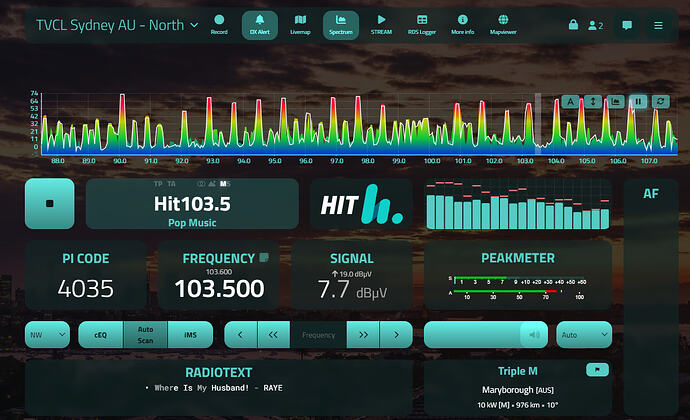The width and height of the screenshot is (690, 420).
Task: Open the Auto bandwidth dropdown
Action: (x=584, y=335)
